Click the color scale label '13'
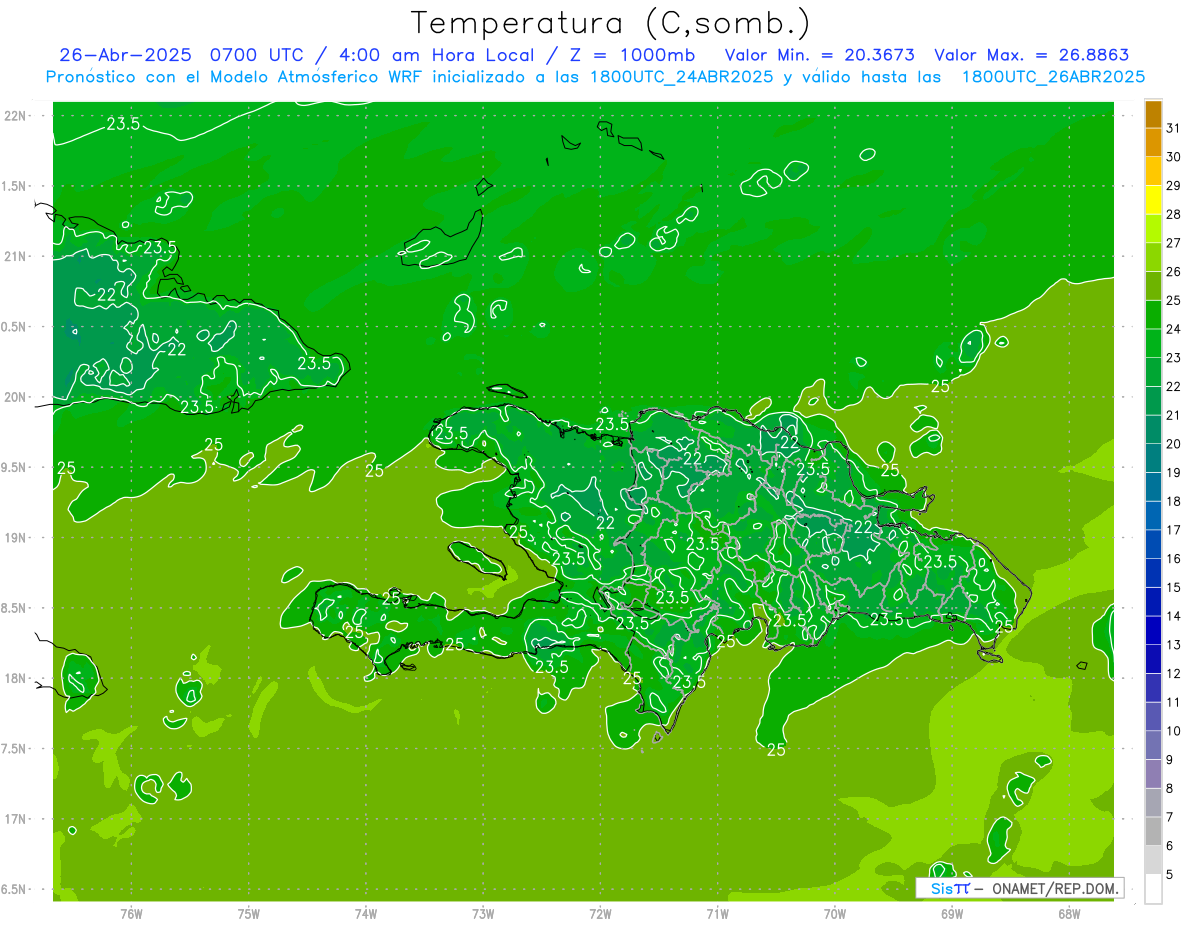Screen dimensions: 1200x927 coord(1173,645)
